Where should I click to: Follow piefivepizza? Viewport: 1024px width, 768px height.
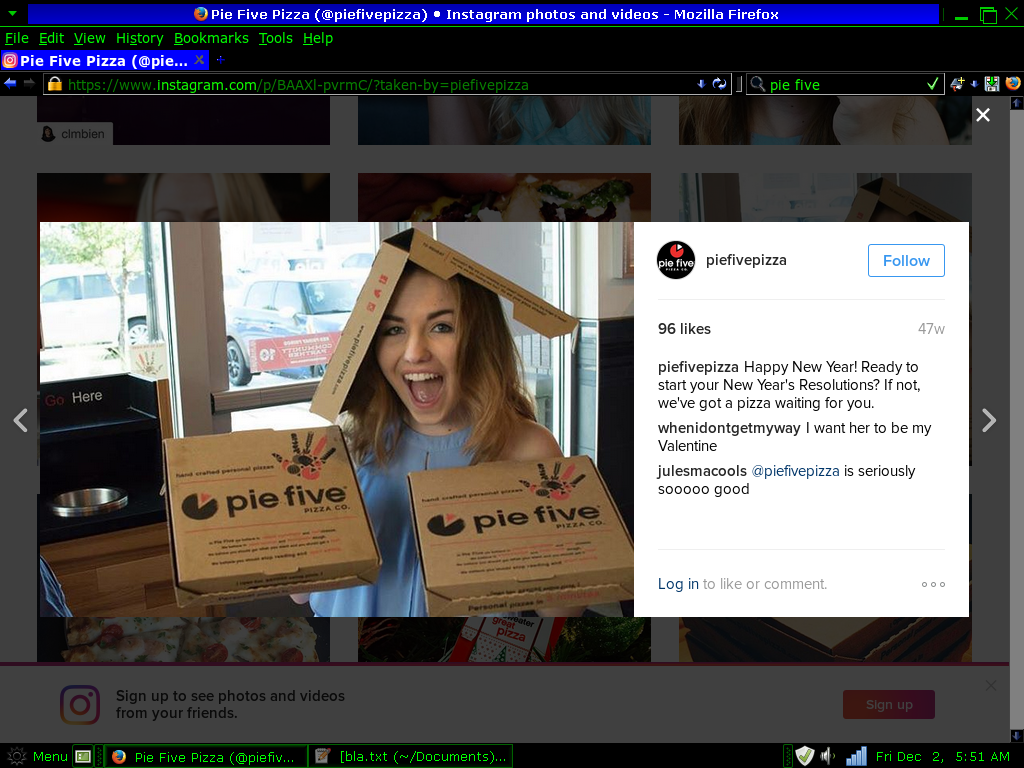(x=906, y=261)
